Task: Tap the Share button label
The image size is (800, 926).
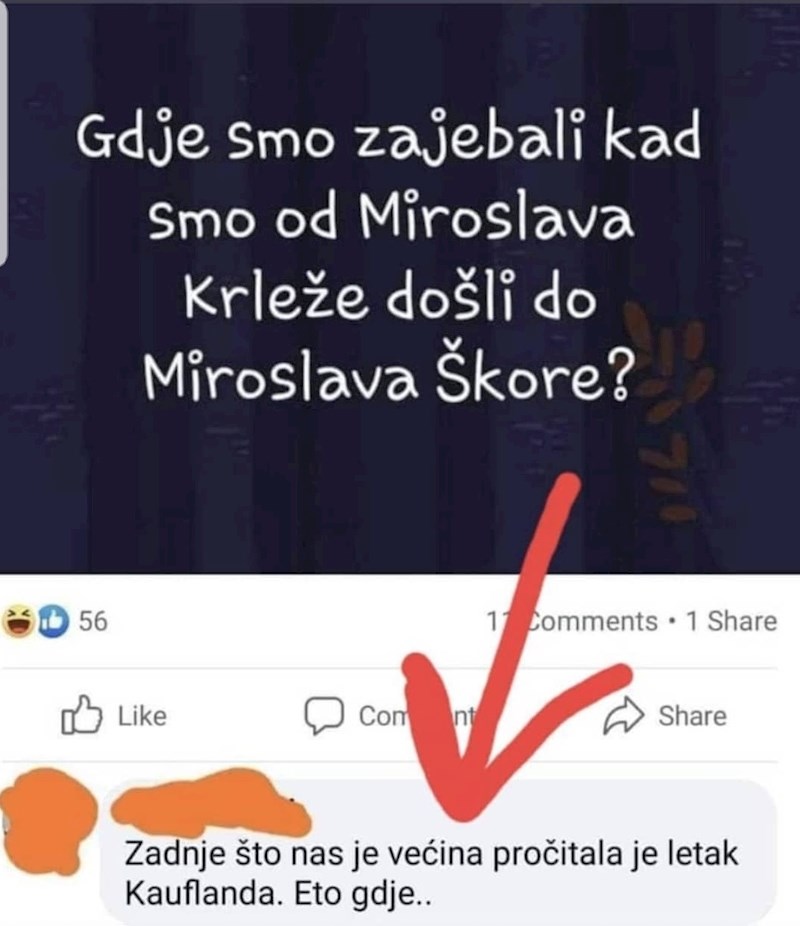Action: 692,716
